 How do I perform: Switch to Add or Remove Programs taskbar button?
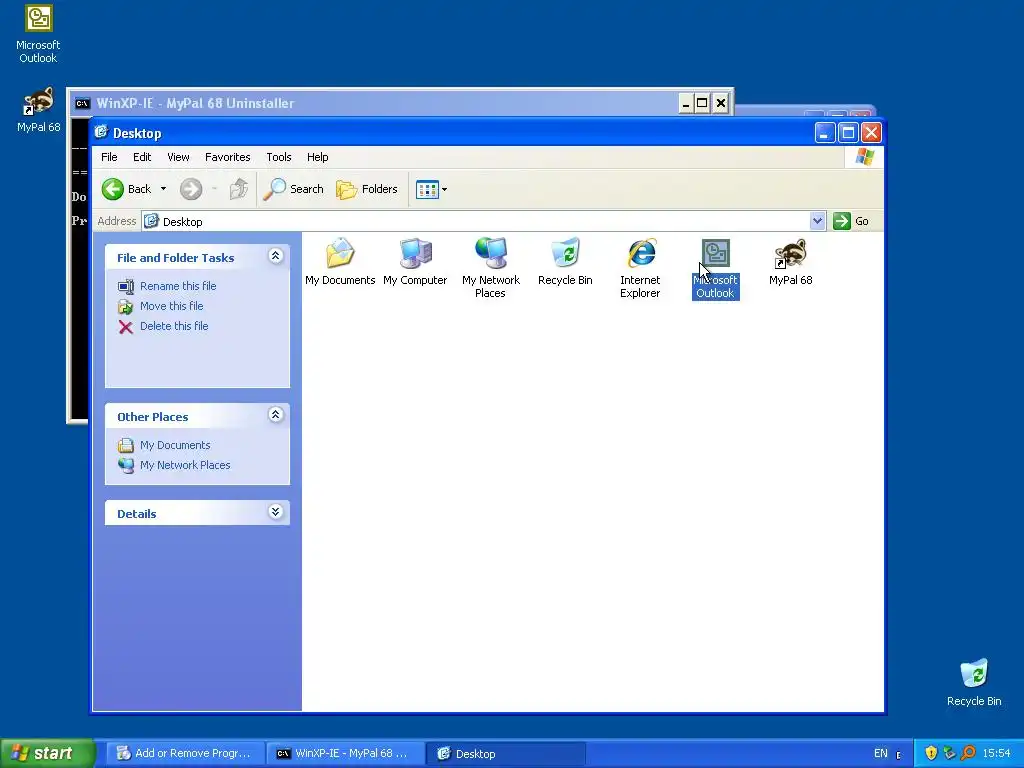coord(185,754)
